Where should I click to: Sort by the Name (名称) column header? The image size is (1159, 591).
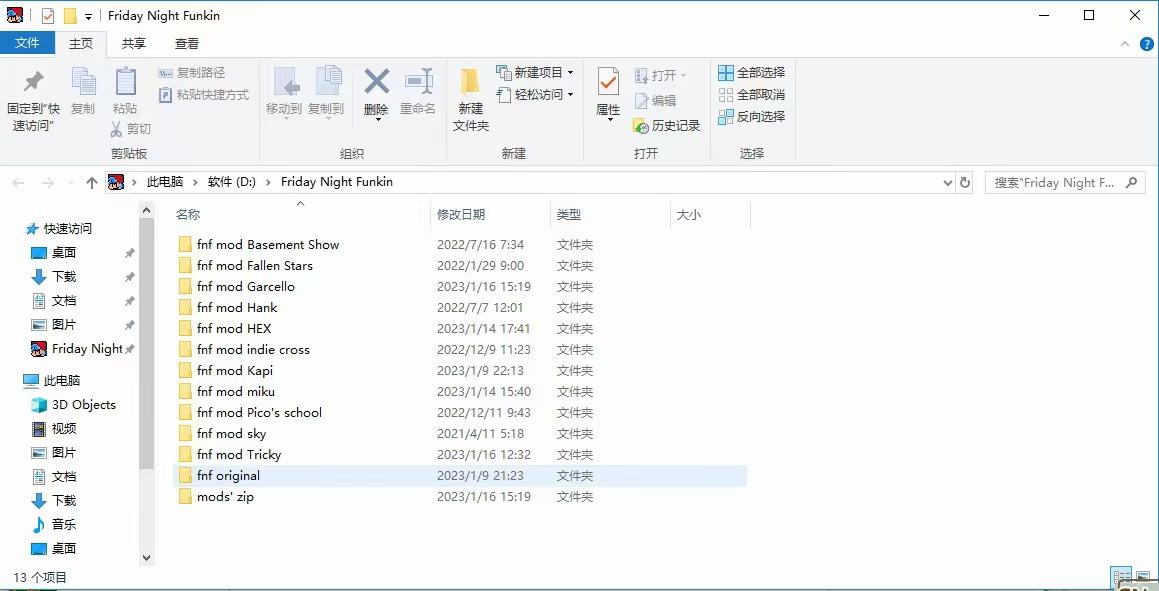188,214
